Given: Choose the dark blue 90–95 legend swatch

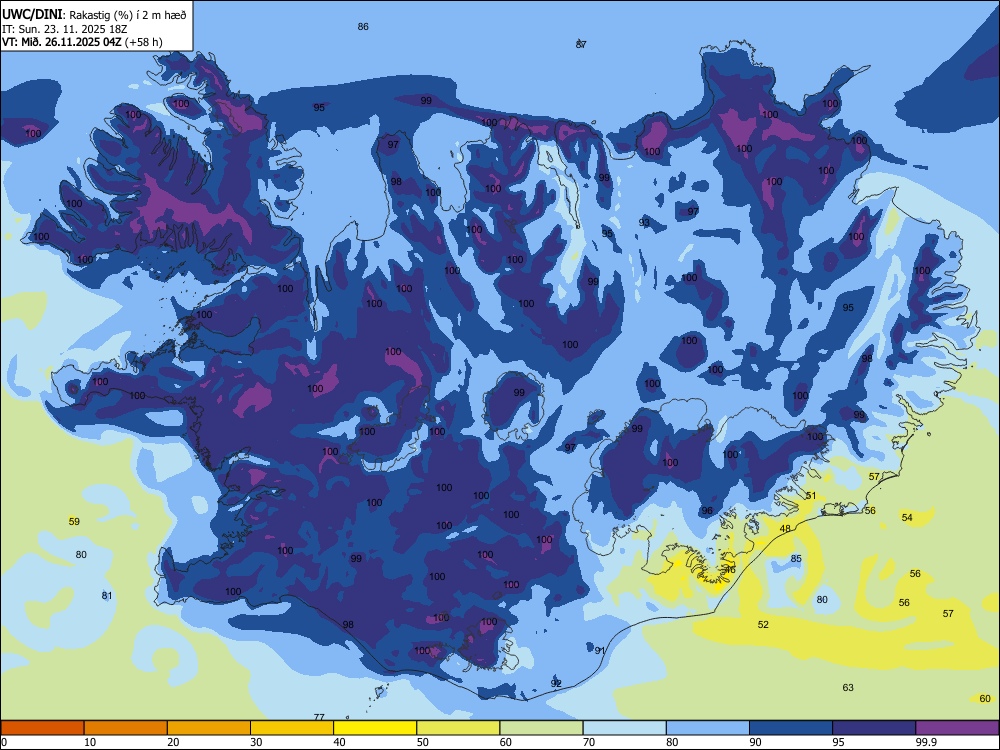Looking at the screenshot, I should tap(791, 728).
